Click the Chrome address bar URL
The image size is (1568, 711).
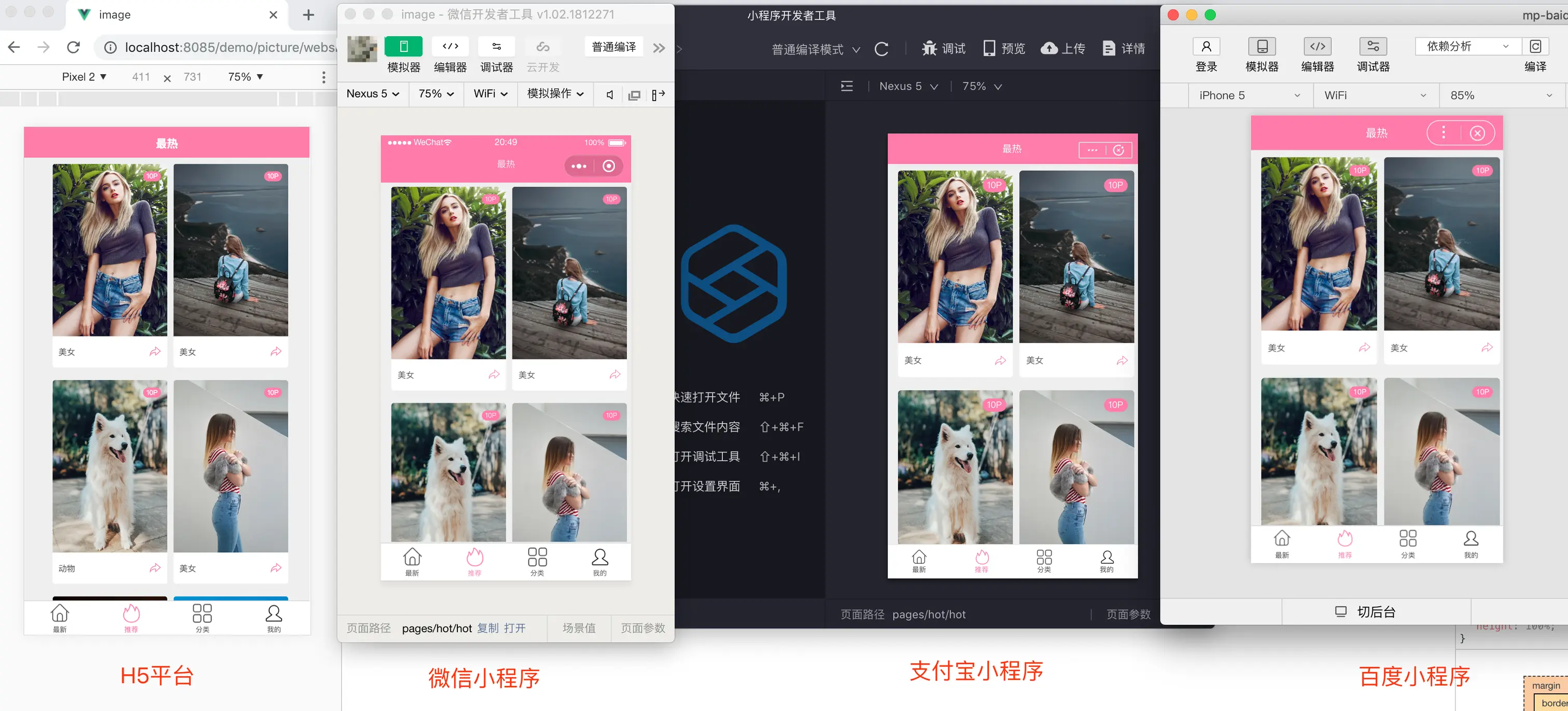(x=230, y=47)
